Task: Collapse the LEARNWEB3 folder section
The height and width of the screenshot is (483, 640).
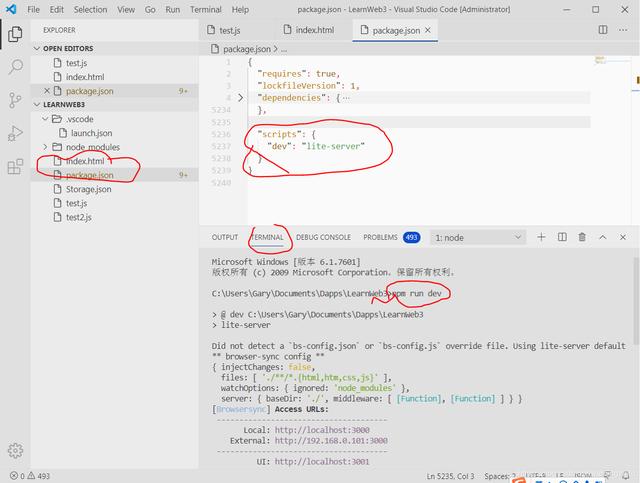Action: click(37, 105)
